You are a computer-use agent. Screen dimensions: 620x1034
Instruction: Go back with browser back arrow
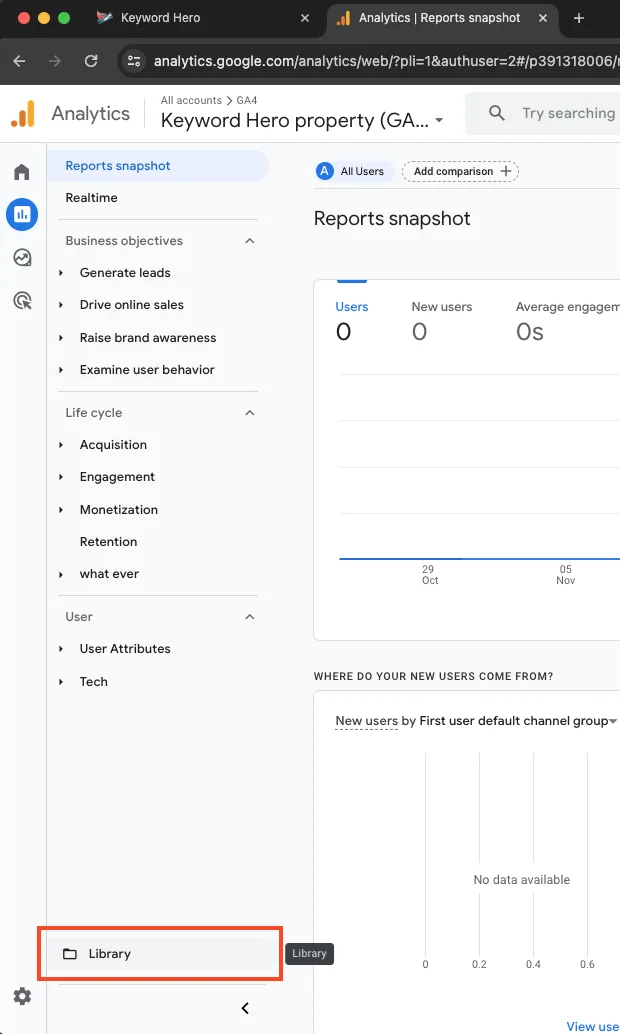pos(19,61)
